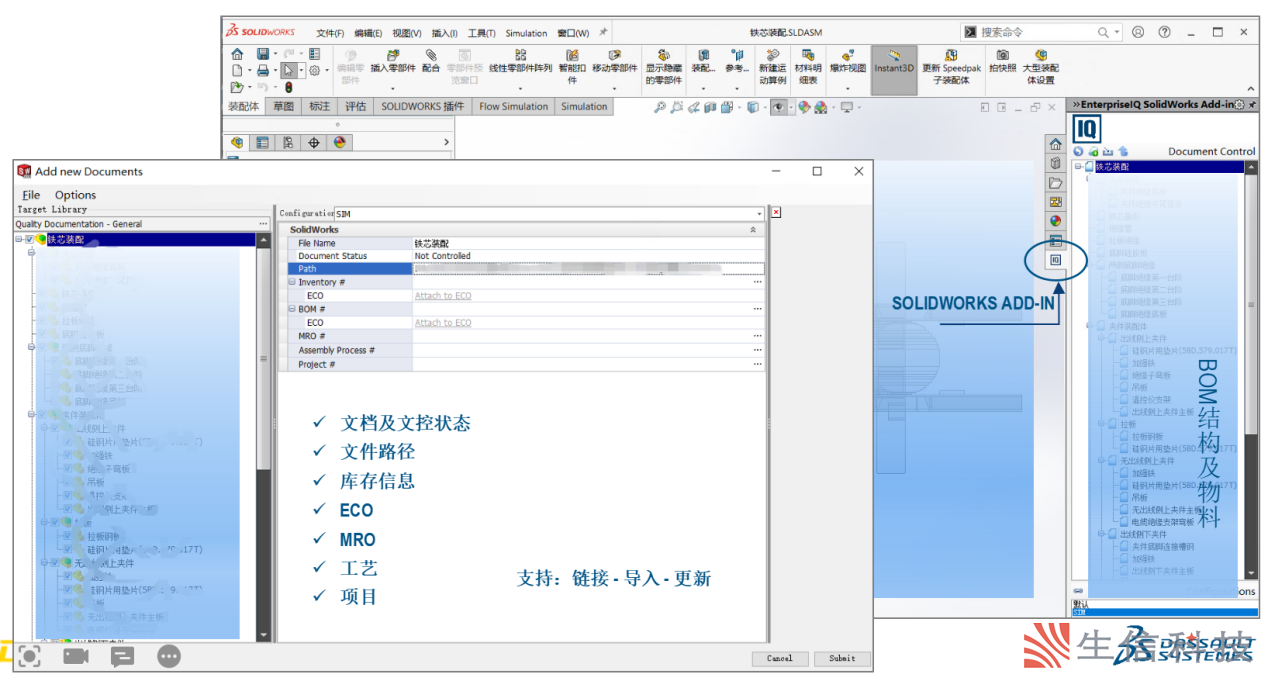Image resolution: width=1268 pixels, height=688 pixels.
Task: Click the ConfigurationManager tab icon
Action: click(x=288, y=142)
